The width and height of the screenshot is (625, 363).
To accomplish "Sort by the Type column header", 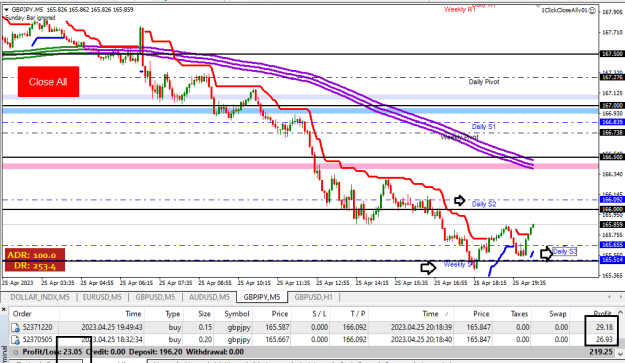I will [173, 314].
